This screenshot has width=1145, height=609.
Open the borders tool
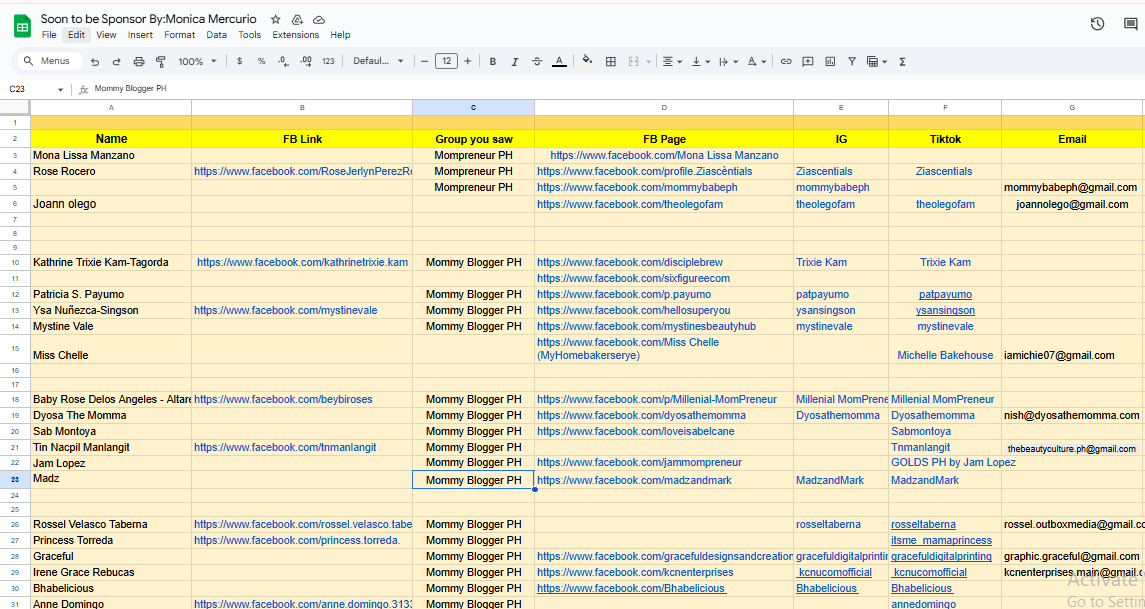pos(611,61)
